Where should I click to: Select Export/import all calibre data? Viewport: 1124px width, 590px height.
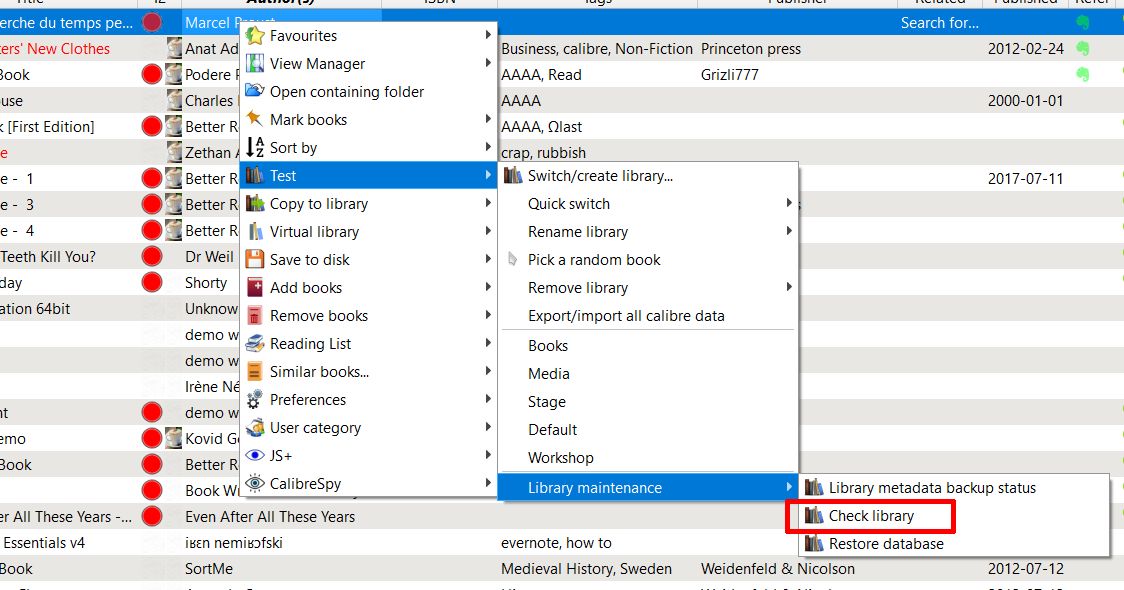point(626,316)
